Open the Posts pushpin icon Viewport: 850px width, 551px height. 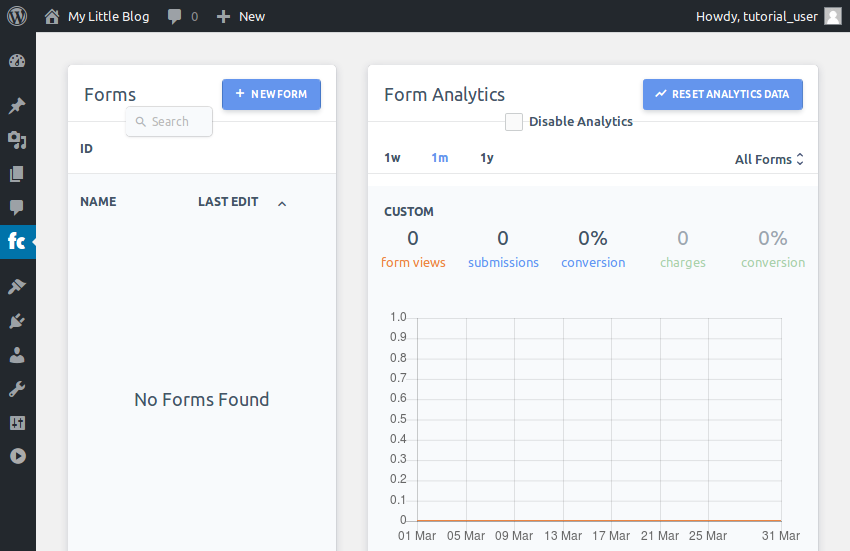17,106
